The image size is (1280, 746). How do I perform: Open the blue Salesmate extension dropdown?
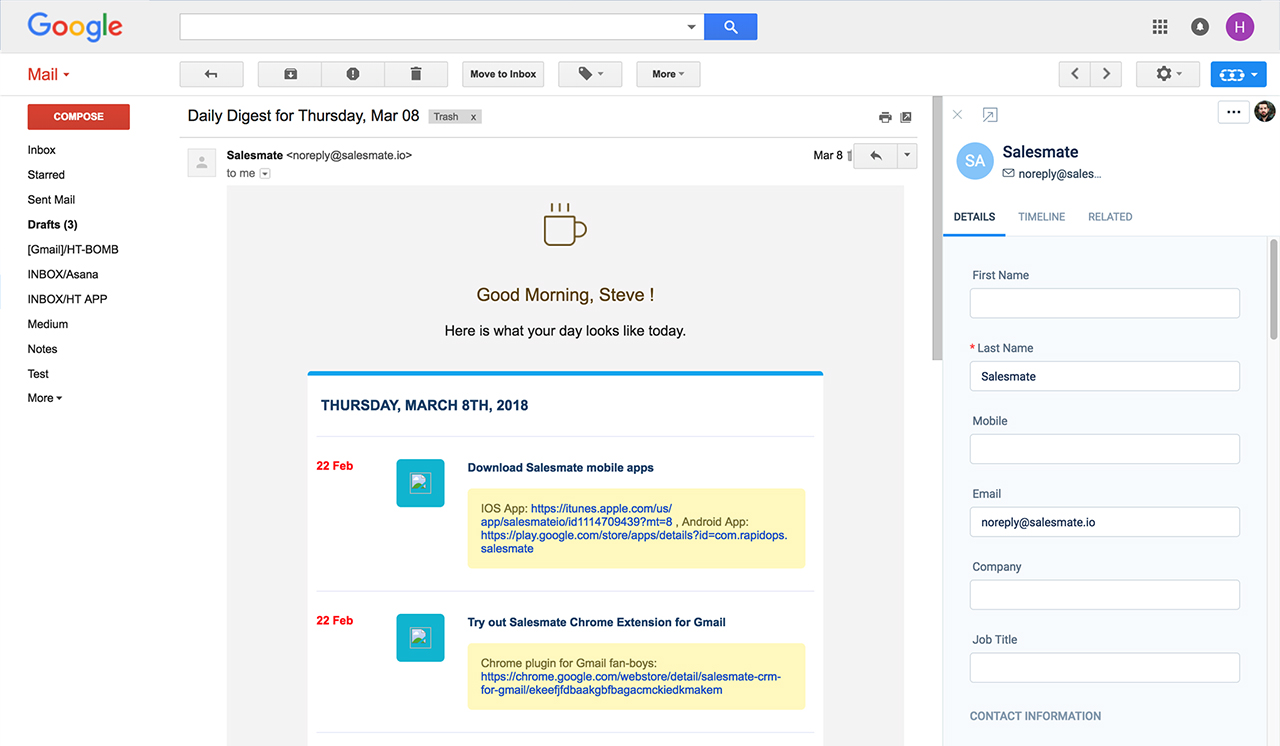(1239, 74)
